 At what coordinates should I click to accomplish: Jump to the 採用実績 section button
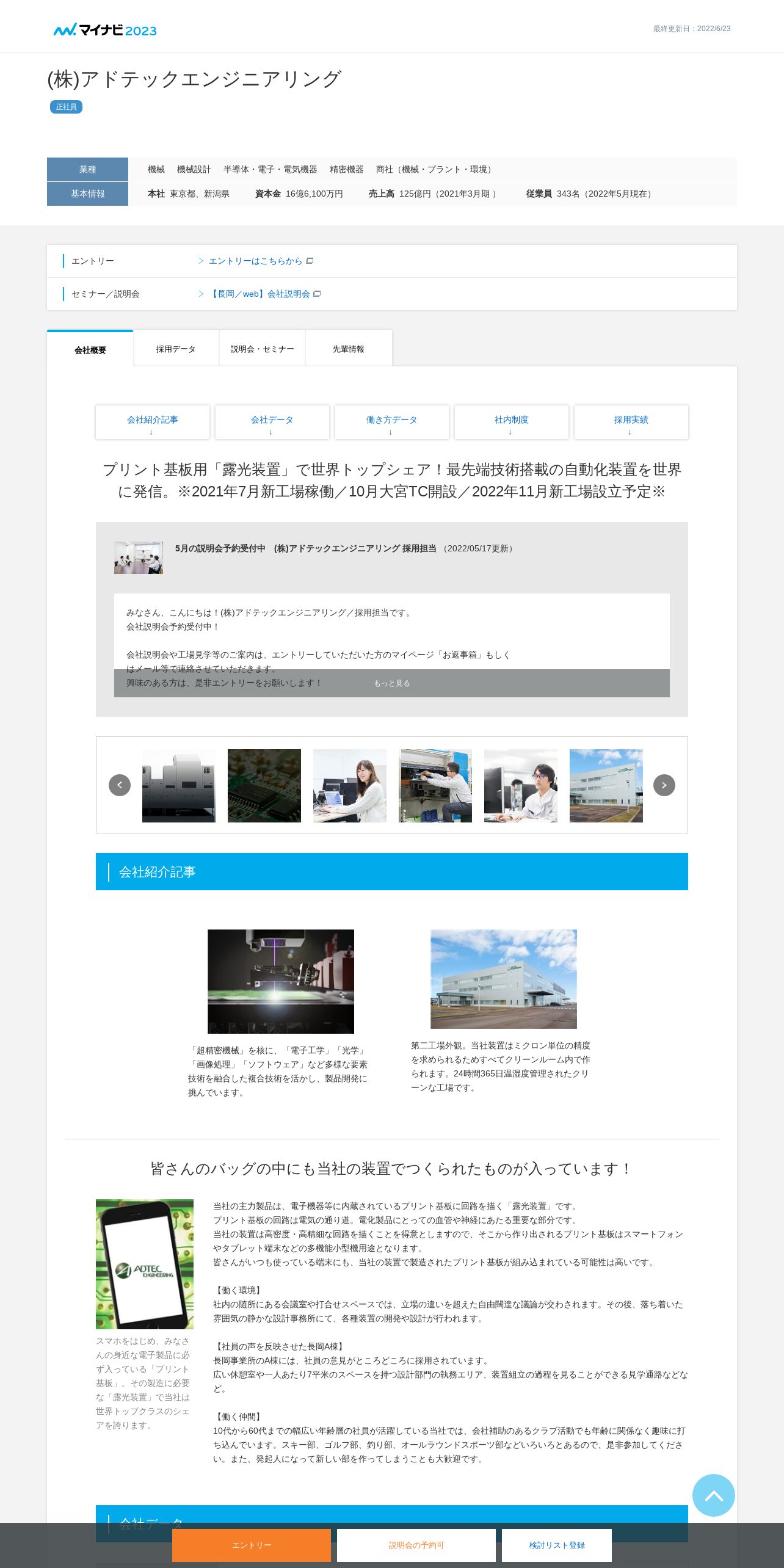631,423
